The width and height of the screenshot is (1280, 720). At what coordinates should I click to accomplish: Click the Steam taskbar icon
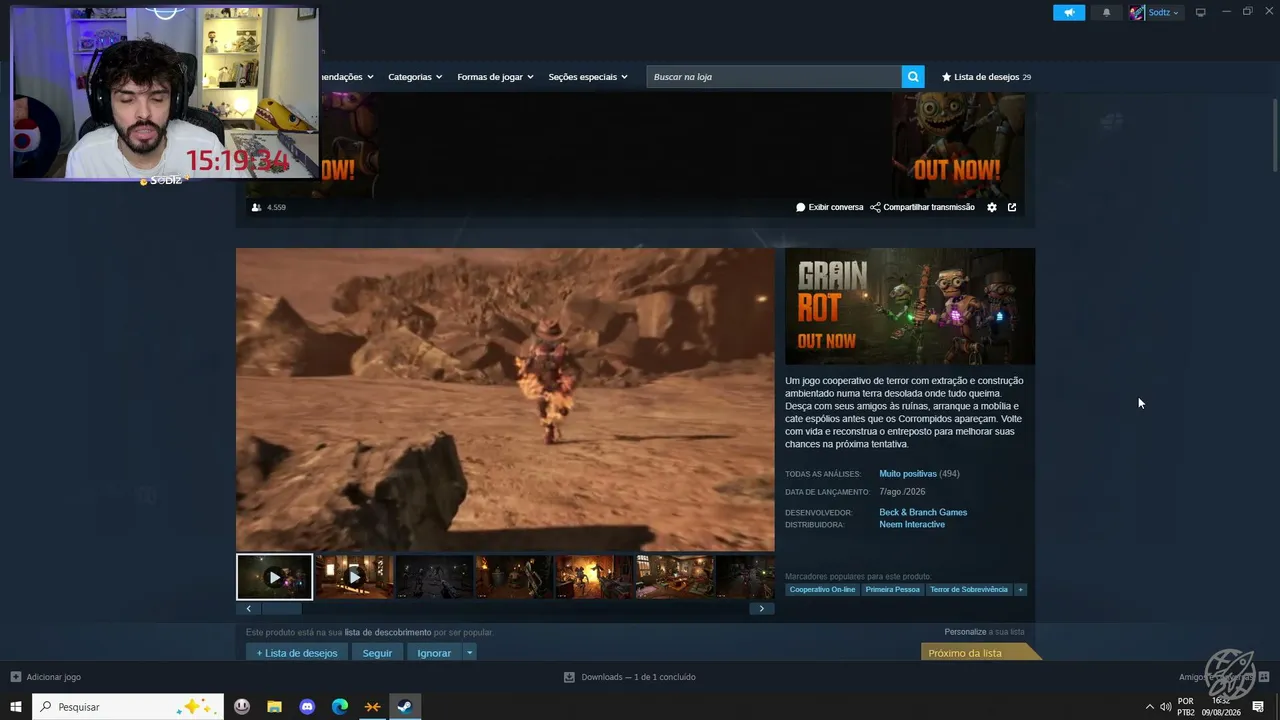[x=405, y=707]
